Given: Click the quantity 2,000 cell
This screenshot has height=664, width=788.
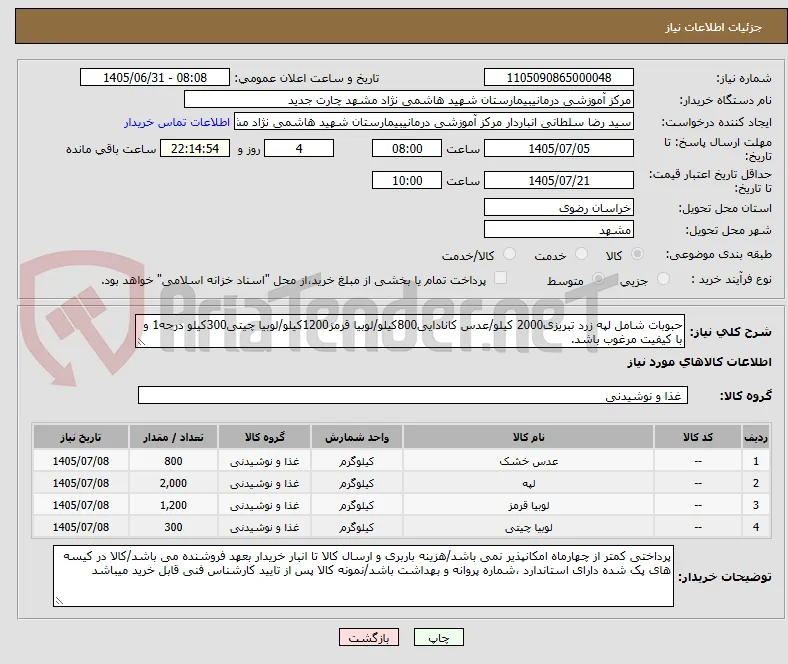Looking at the screenshot, I should tap(173, 483).
